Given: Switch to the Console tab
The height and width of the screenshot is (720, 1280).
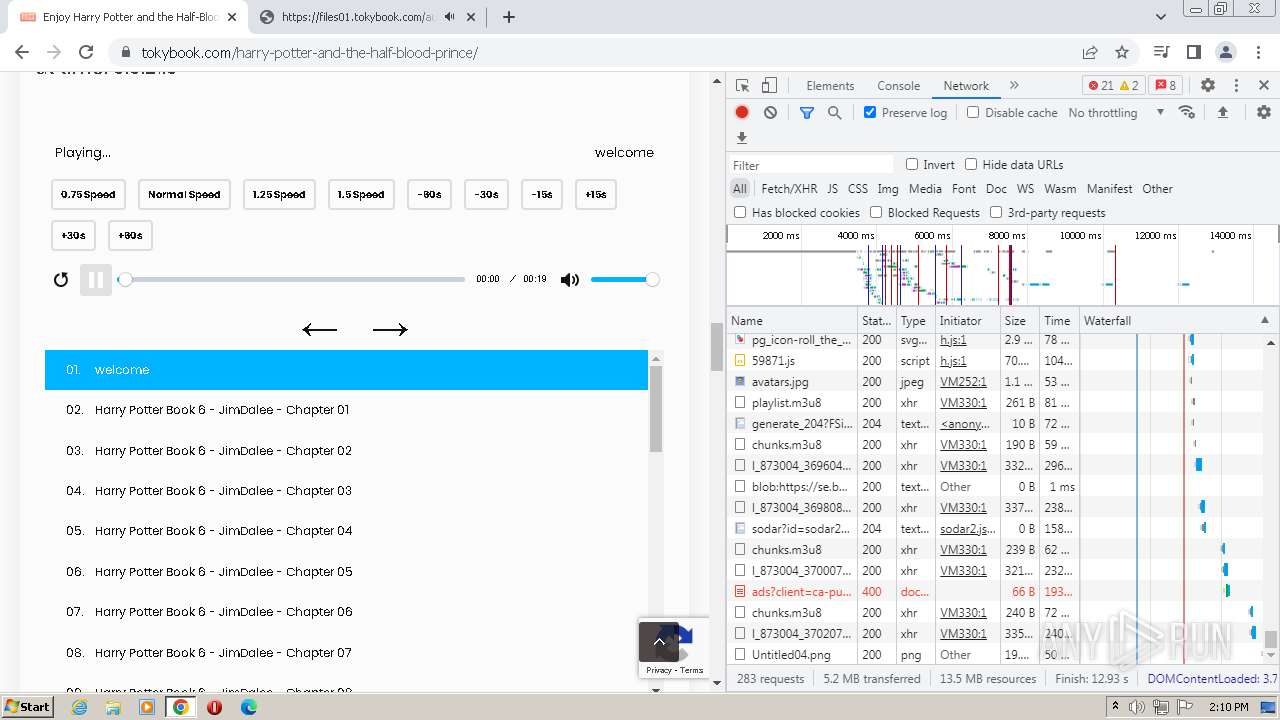Looking at the screenshot, I should tap(898, 86).
